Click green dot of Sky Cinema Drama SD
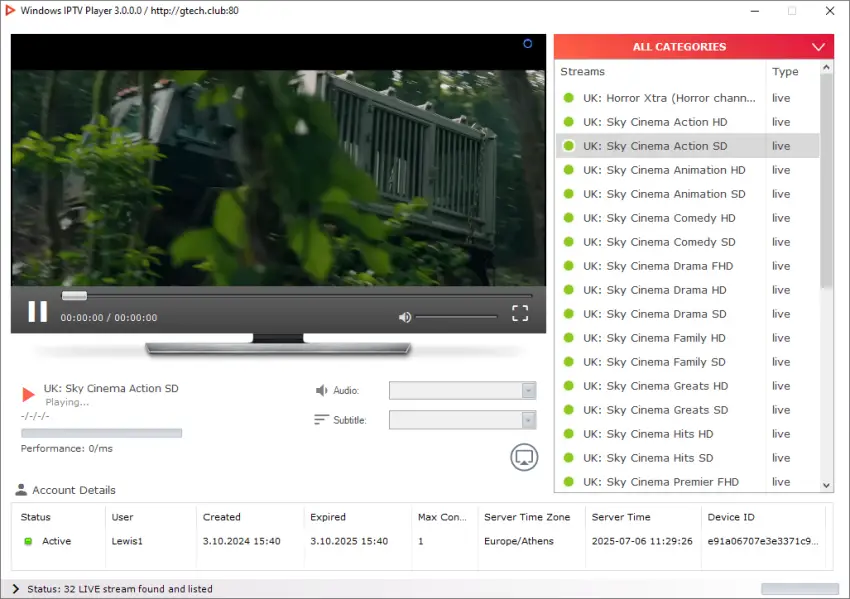The height and width of the screenshot is (599, 850). pyautogui.click(x=569, y=314)
